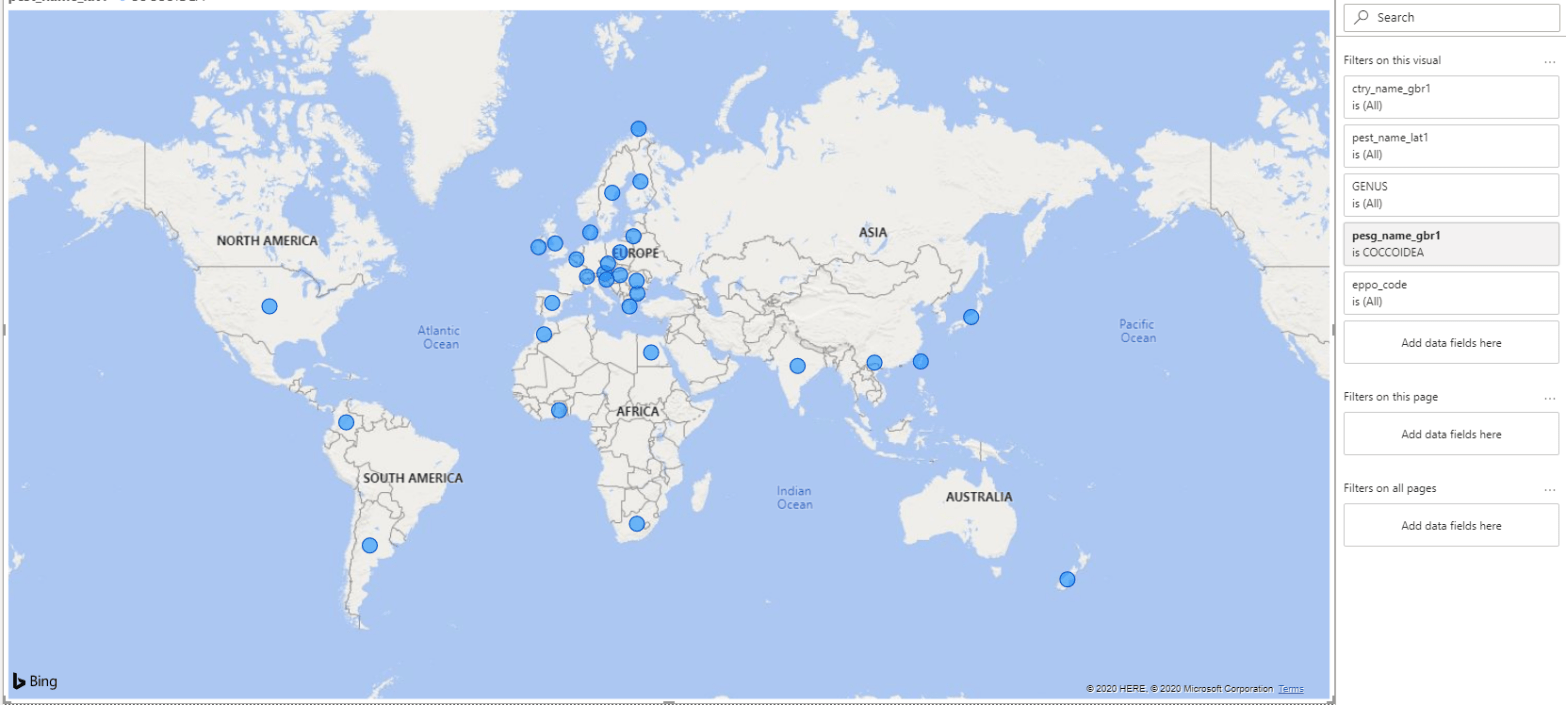Expand the GENUS filter card
The height and width of the screenshot is (705, 1566).
point(1450,195)
